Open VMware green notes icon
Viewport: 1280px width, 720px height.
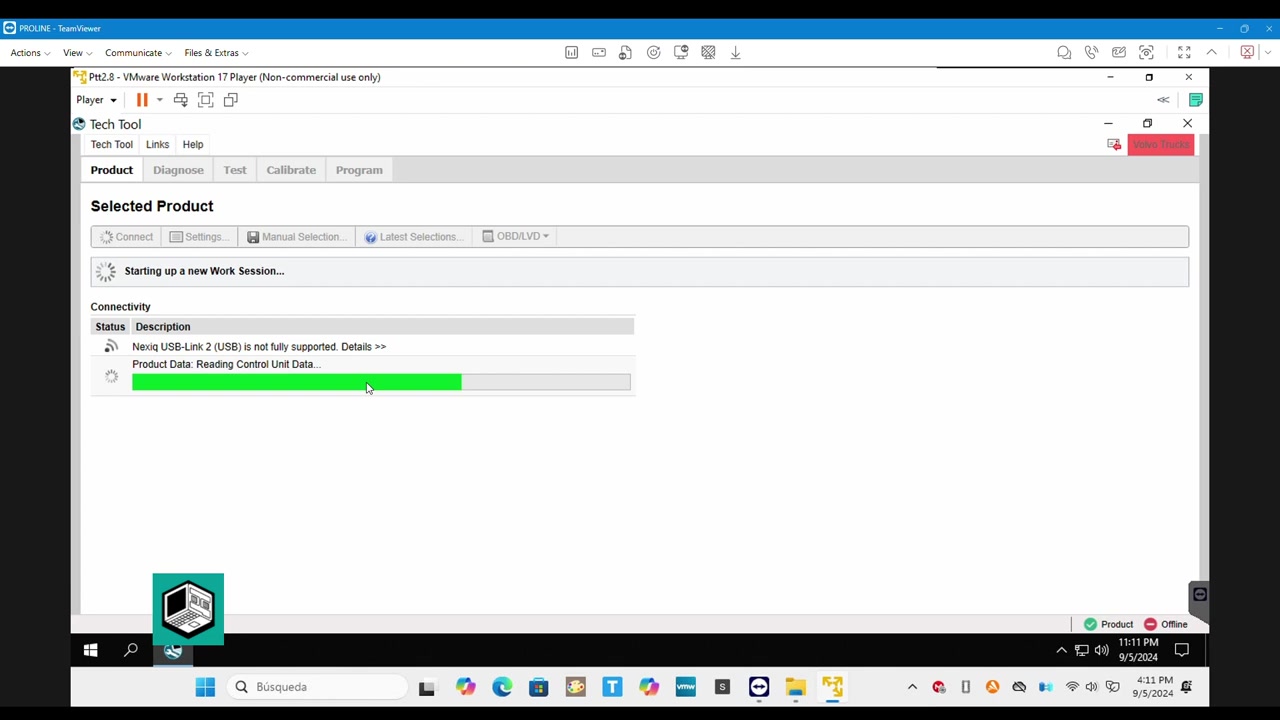tap(1196, 100)
